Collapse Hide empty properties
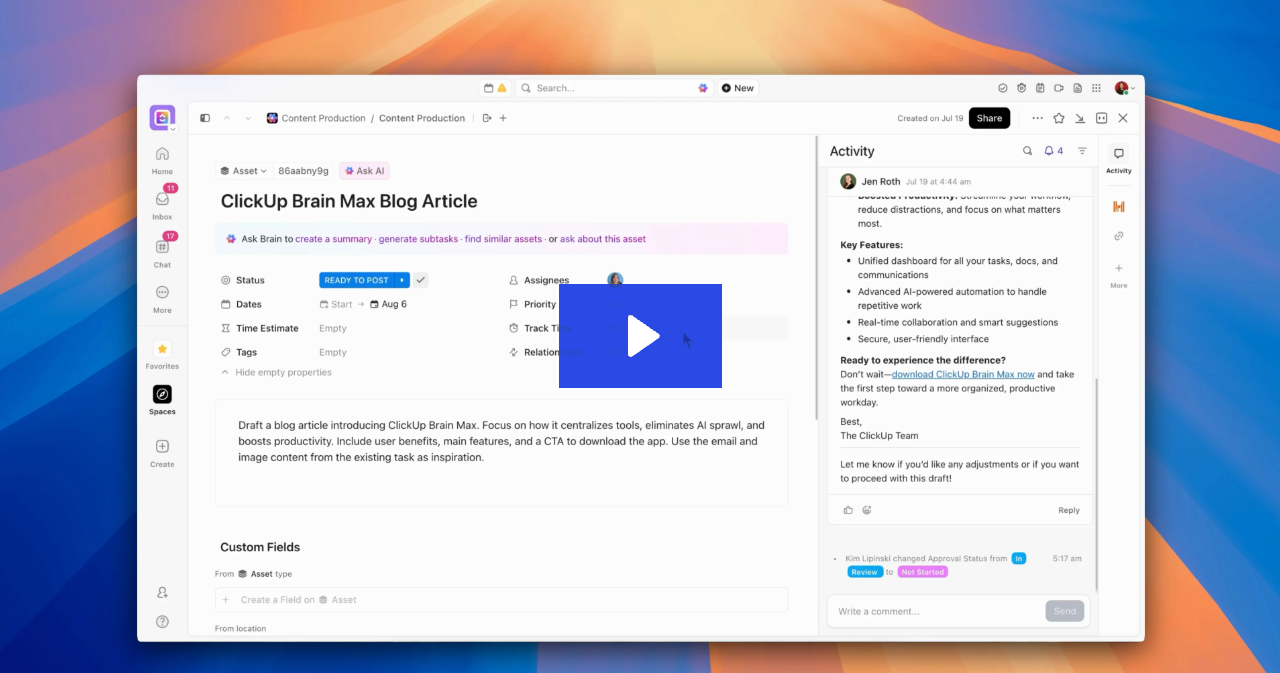1280x673 pixels. [x=276, y=372]
